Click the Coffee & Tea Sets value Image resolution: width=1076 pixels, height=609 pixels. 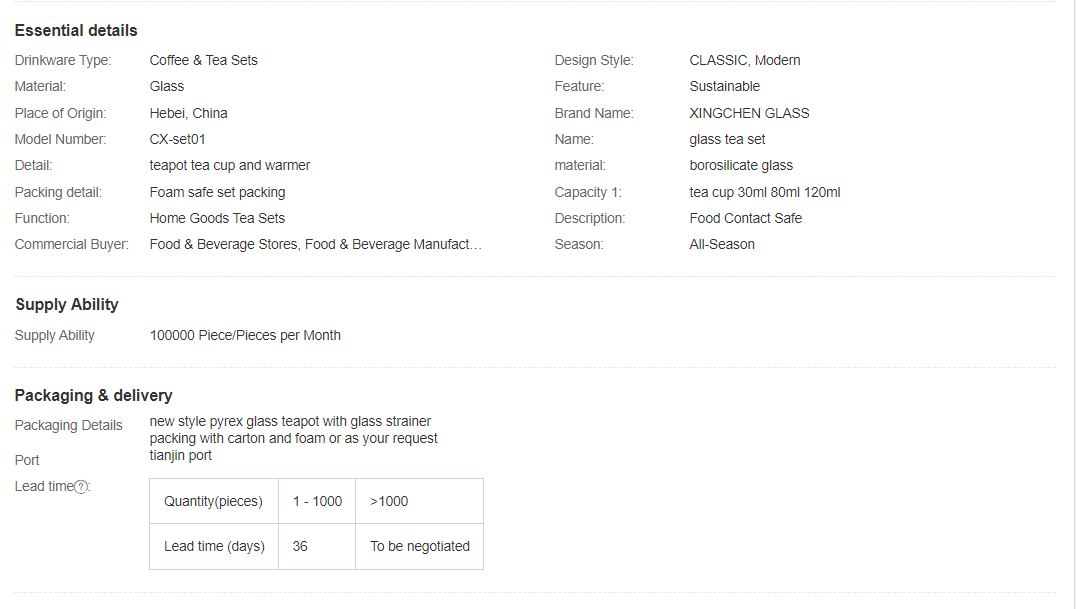point(203,60)
